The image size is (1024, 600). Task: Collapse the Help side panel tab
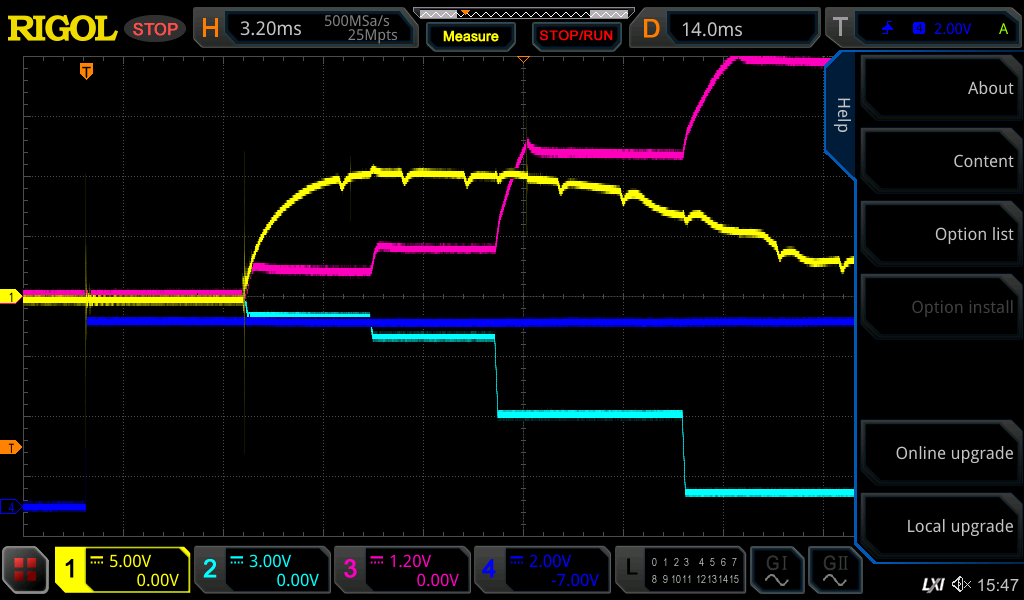click(x=841, y=115)
